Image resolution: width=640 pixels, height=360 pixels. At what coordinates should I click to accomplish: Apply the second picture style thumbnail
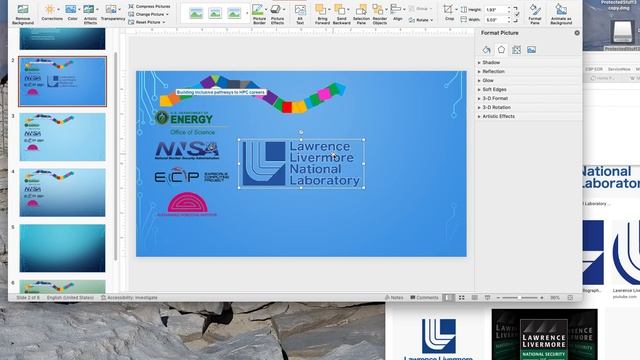point(215,13)
